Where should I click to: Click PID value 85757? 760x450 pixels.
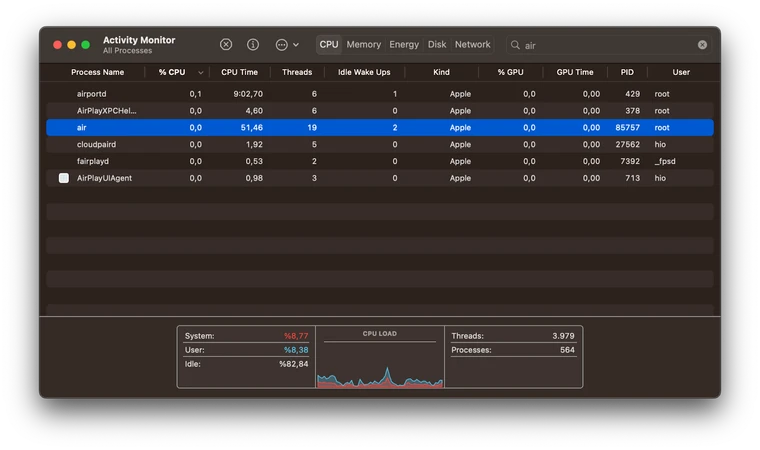[x=628, y=128]
